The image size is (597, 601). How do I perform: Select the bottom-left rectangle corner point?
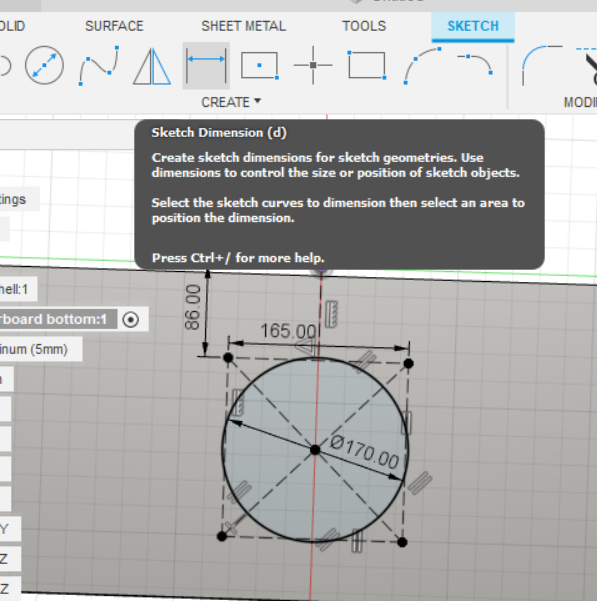coord(221,536)
